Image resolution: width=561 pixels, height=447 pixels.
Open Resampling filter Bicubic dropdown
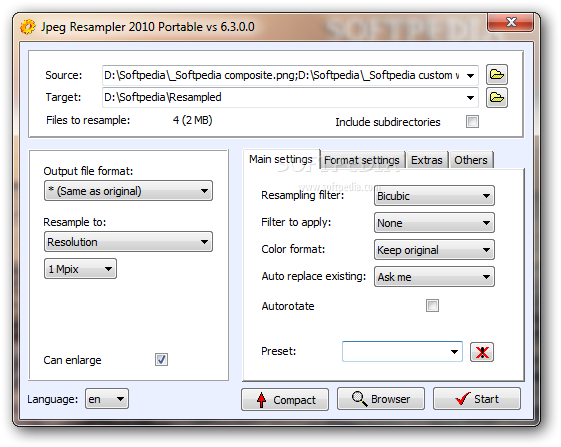[x=434, y=196]
